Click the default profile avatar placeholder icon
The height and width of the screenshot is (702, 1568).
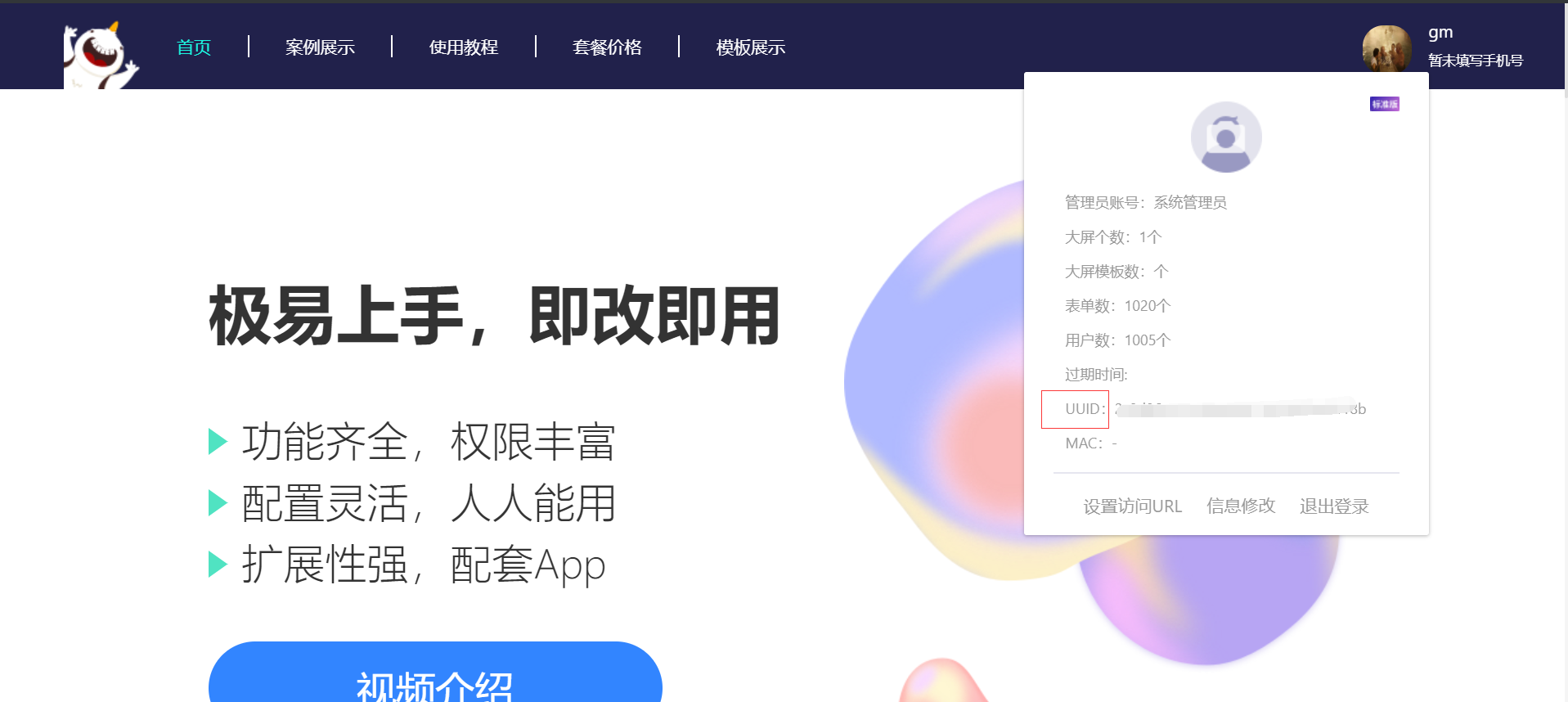tap(1226, 137)
